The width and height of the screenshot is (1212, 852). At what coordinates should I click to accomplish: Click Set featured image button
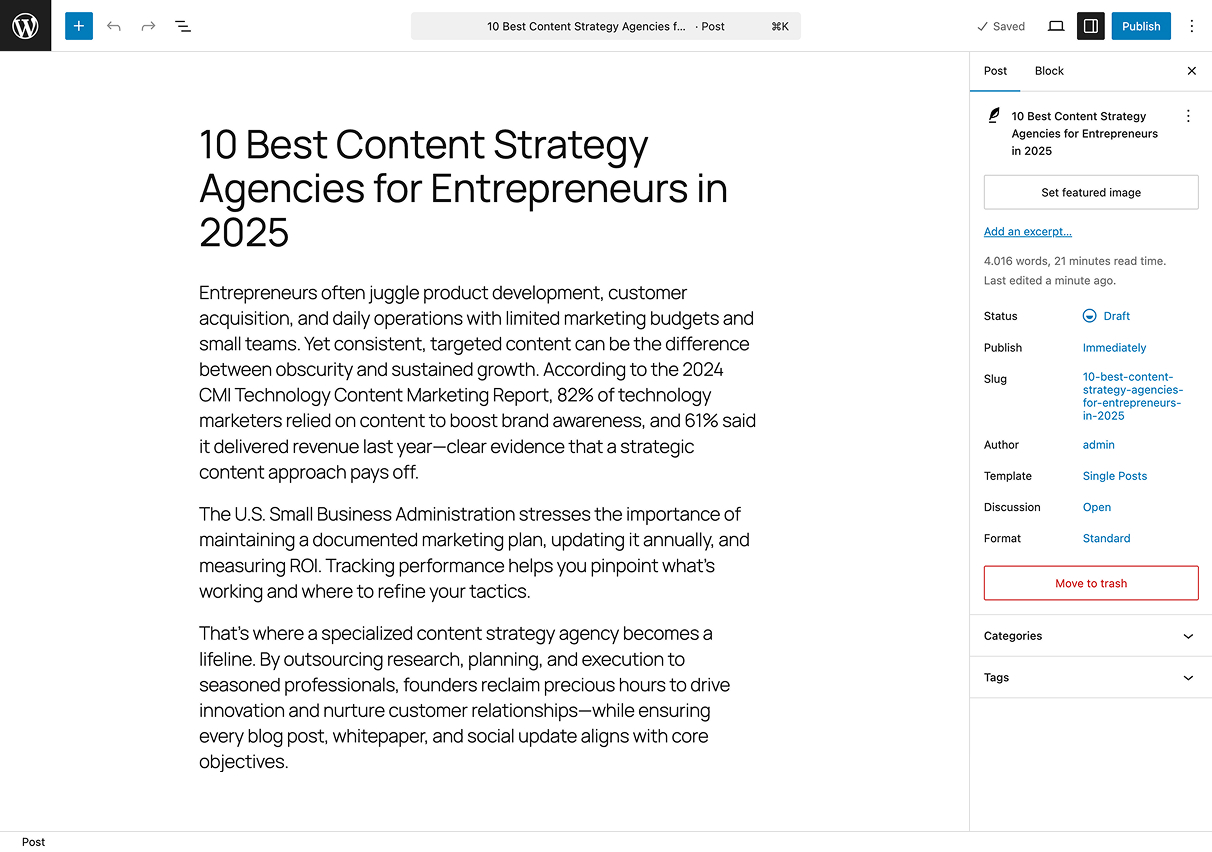pos(1090,192)
